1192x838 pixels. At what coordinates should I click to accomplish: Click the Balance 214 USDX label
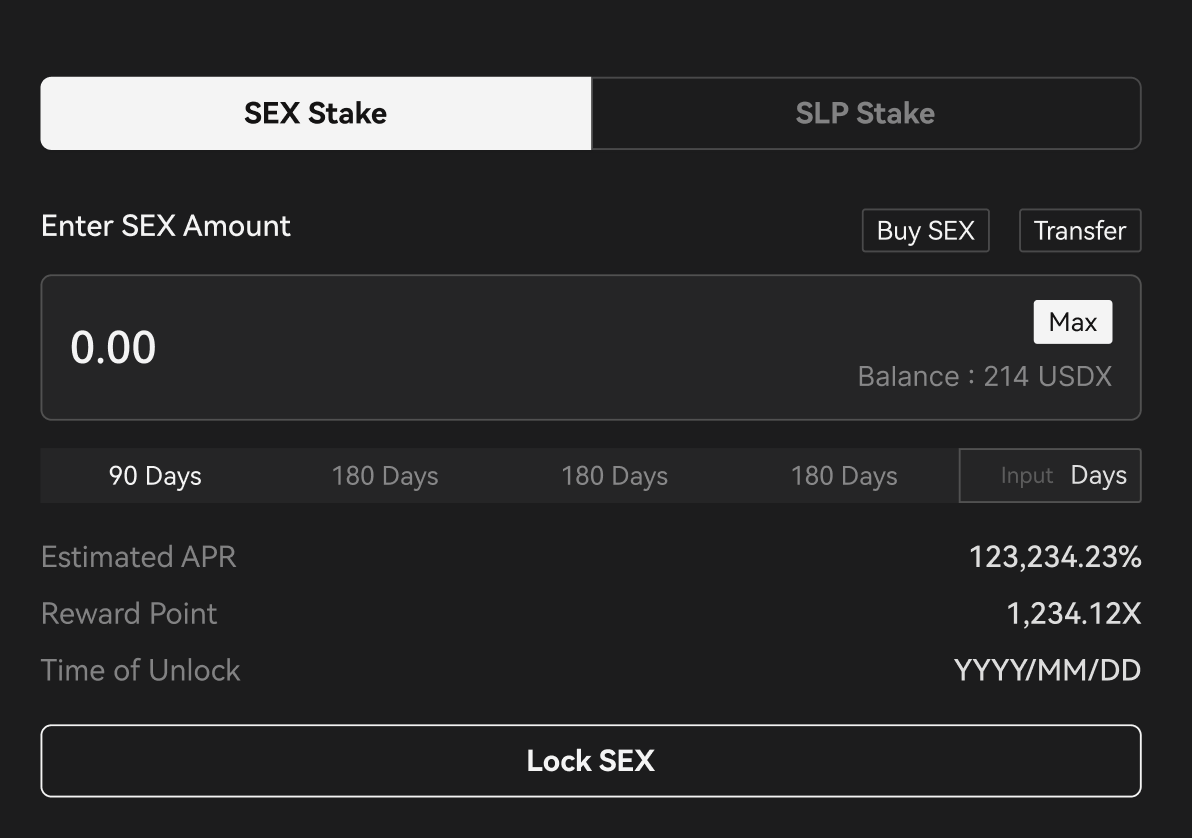point(985,376)
